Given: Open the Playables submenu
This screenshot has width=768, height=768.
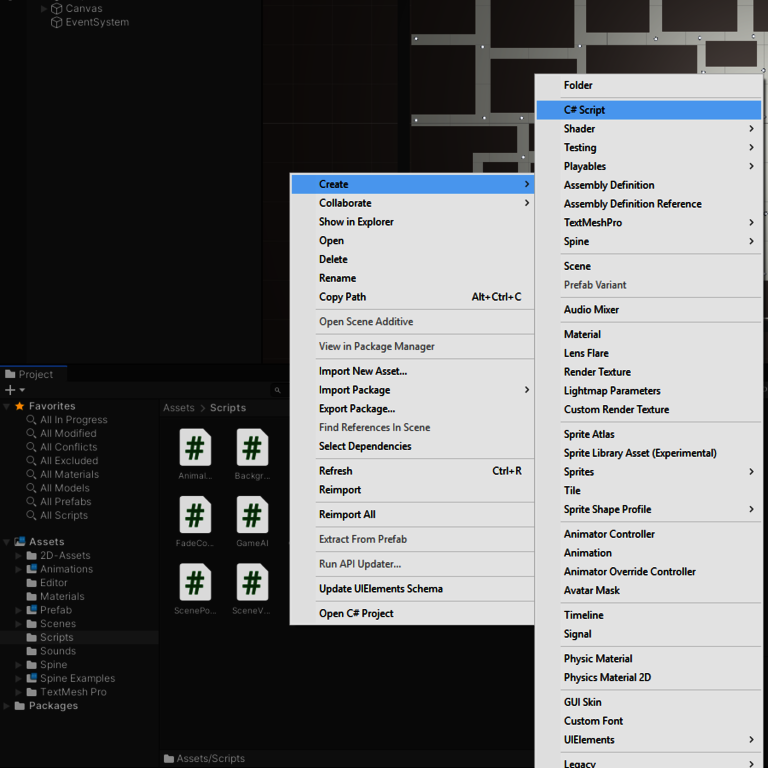Looking at the screenshot, I should [648, 167].
